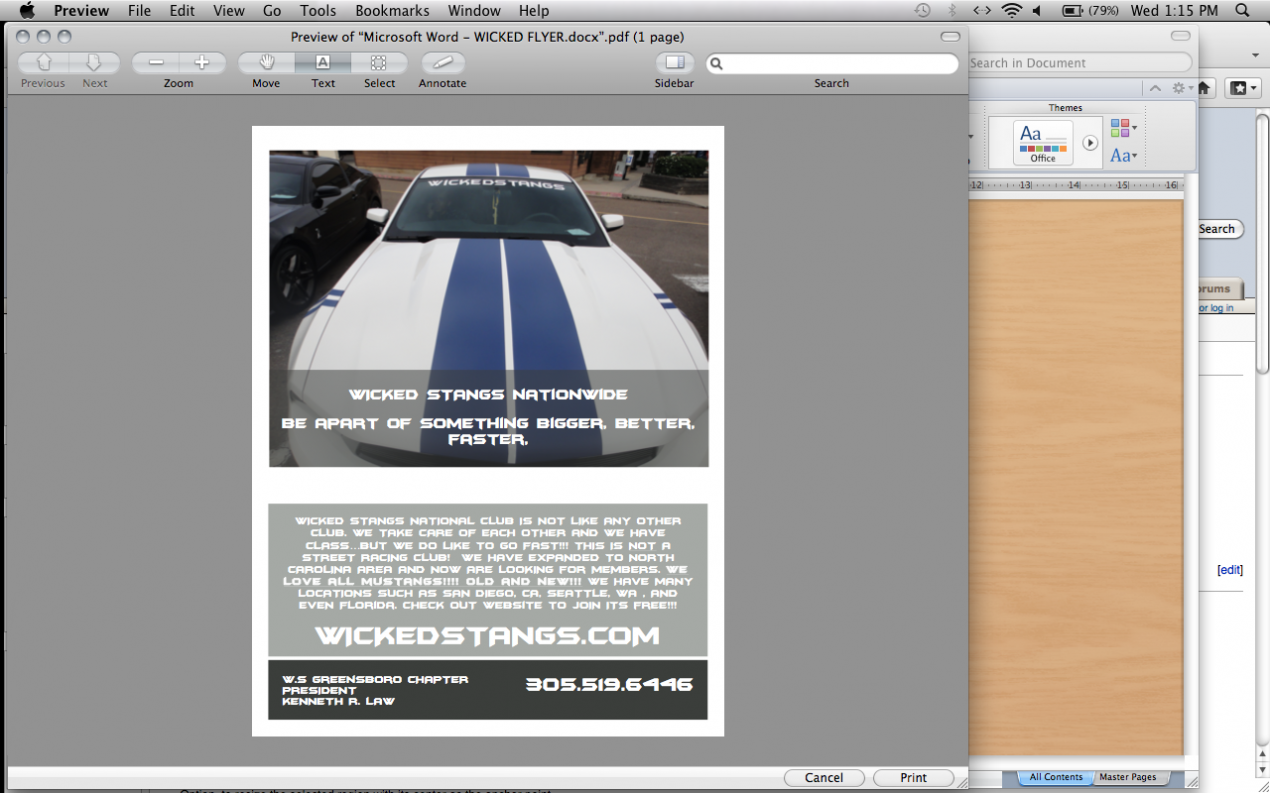Open the Wi-Fi status menu

click(1012, 10)
